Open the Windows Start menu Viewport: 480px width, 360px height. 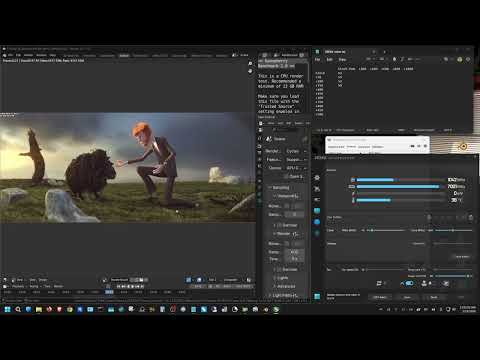coord(7,309)
